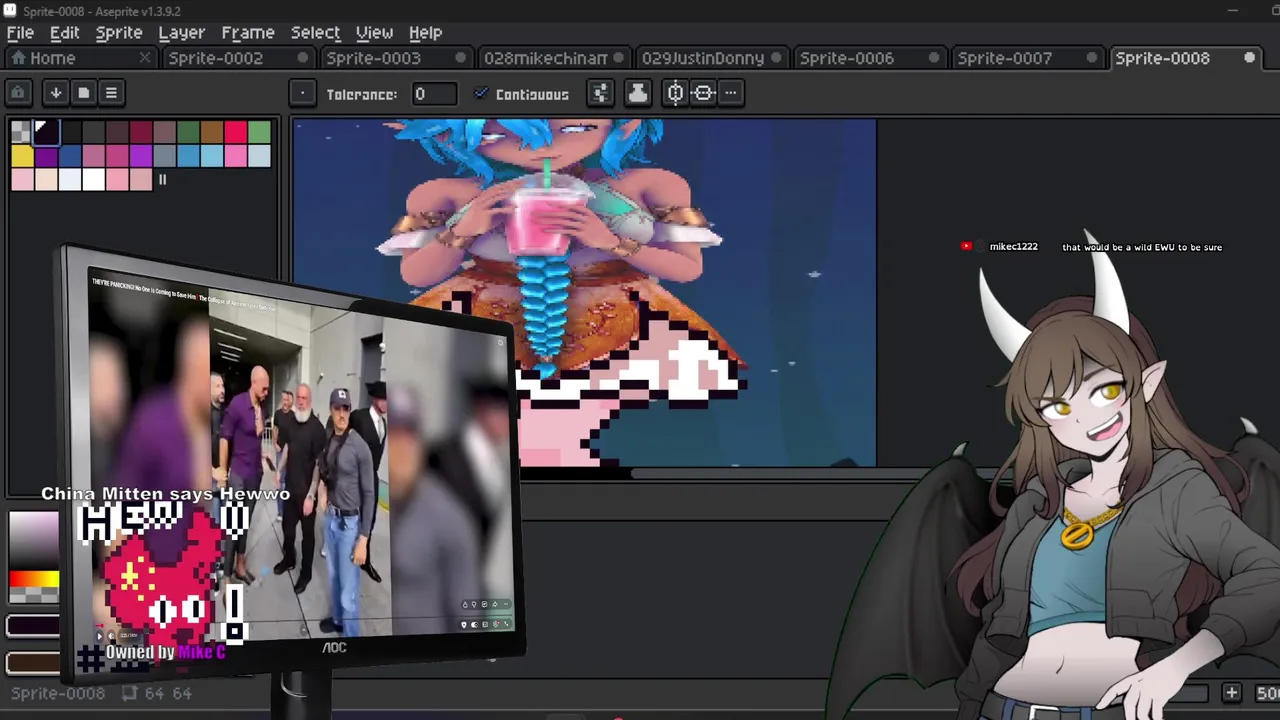Pick the brown palette swatch
Image resolution: width=1280 pixels, height=720 pixels.
click(212, 132)
